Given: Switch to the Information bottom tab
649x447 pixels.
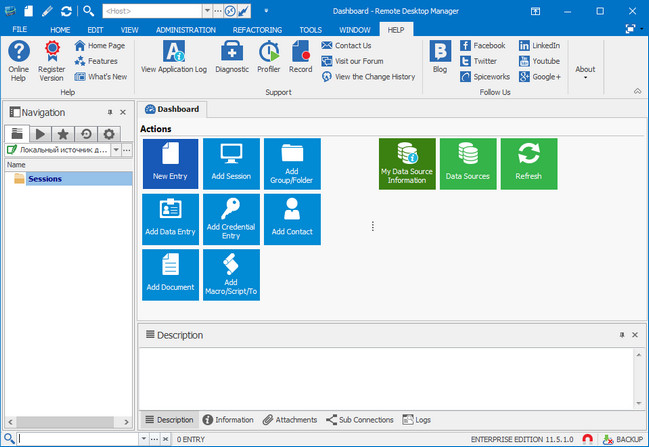Looking at the screenshot, I should tap(228, 420).
